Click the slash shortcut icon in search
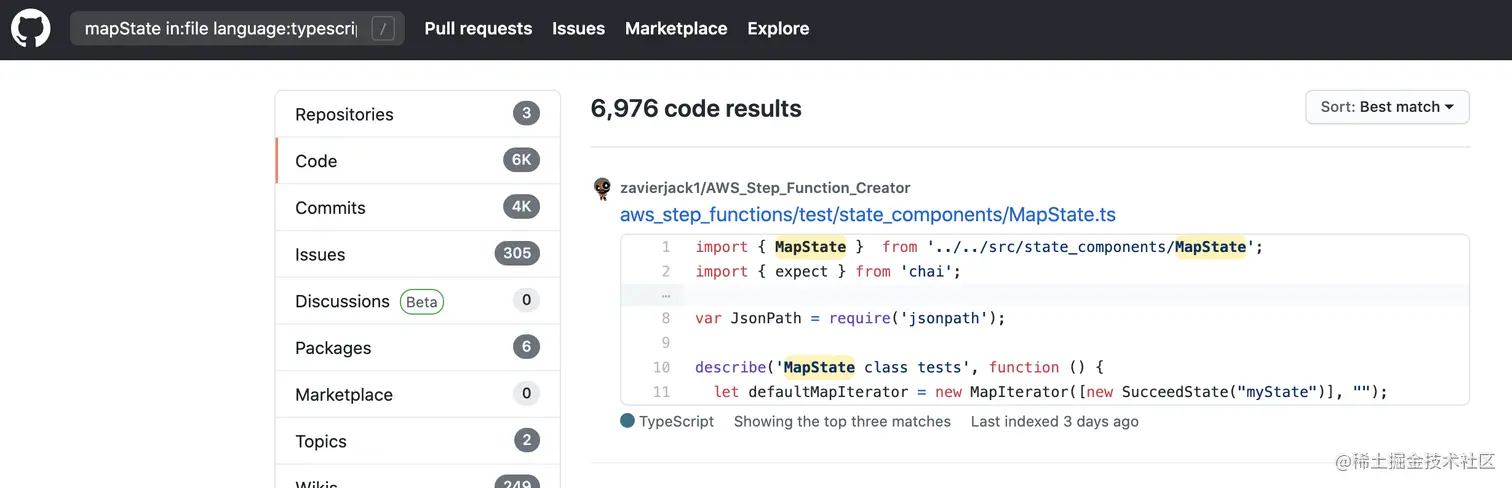 click(x=383, y=29)
